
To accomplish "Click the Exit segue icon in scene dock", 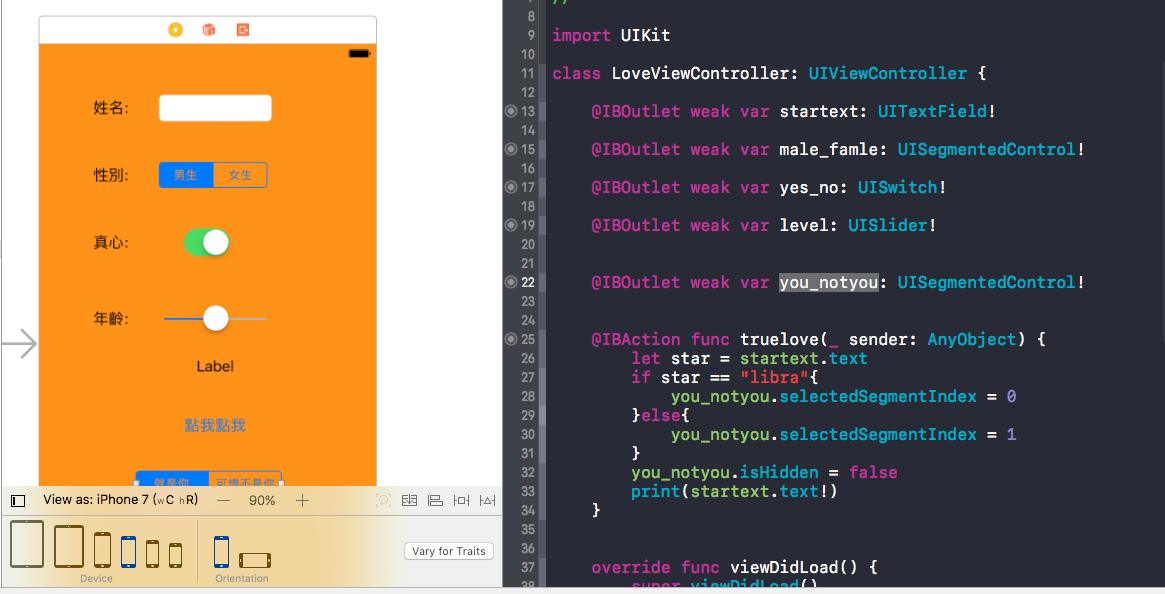I will (242, 30).
